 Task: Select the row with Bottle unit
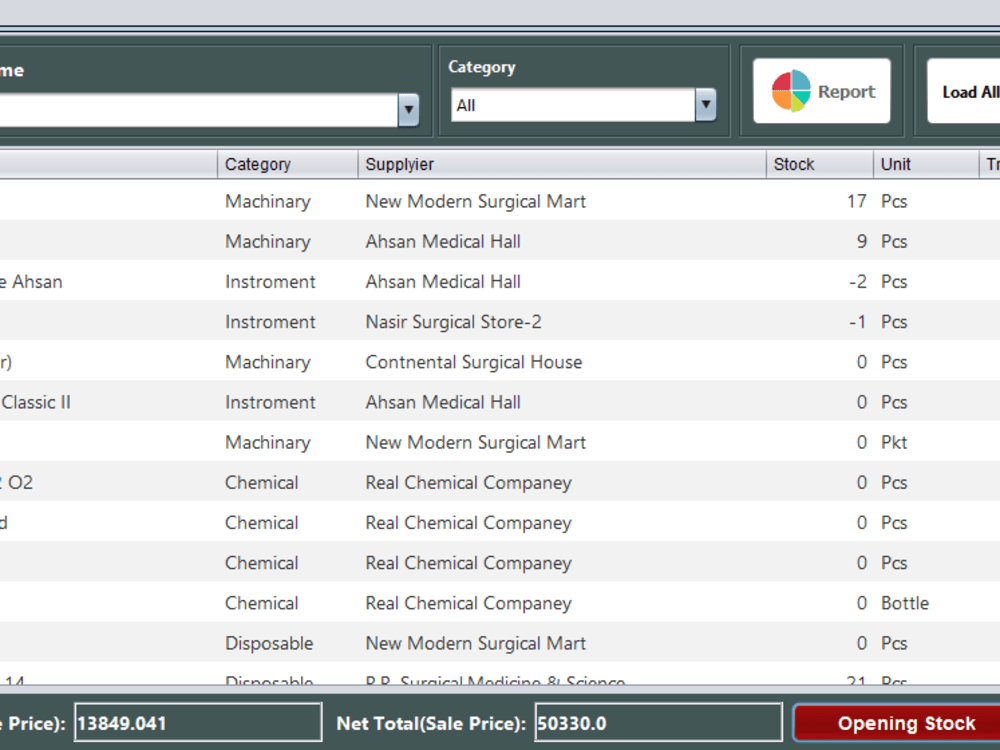tap(500, 603)
